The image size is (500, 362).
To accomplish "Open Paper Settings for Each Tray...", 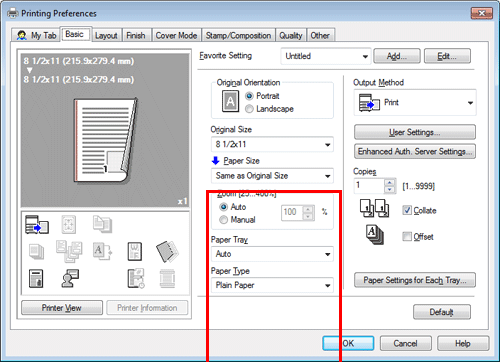I will 415,280.
